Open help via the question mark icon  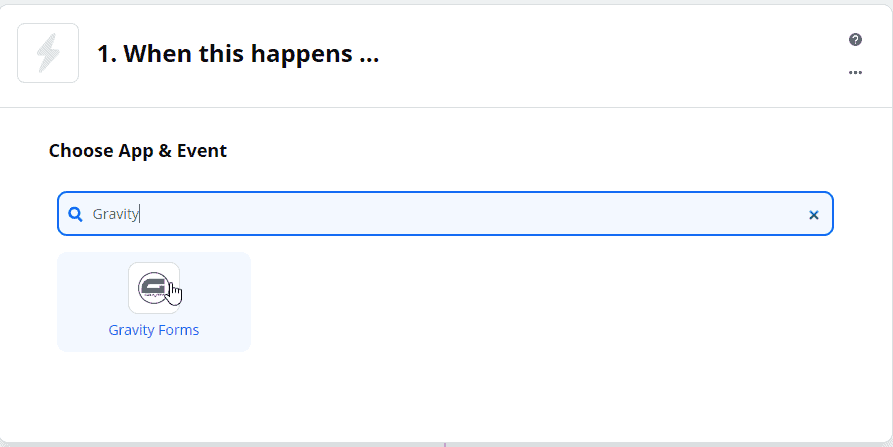pos(855,39)
